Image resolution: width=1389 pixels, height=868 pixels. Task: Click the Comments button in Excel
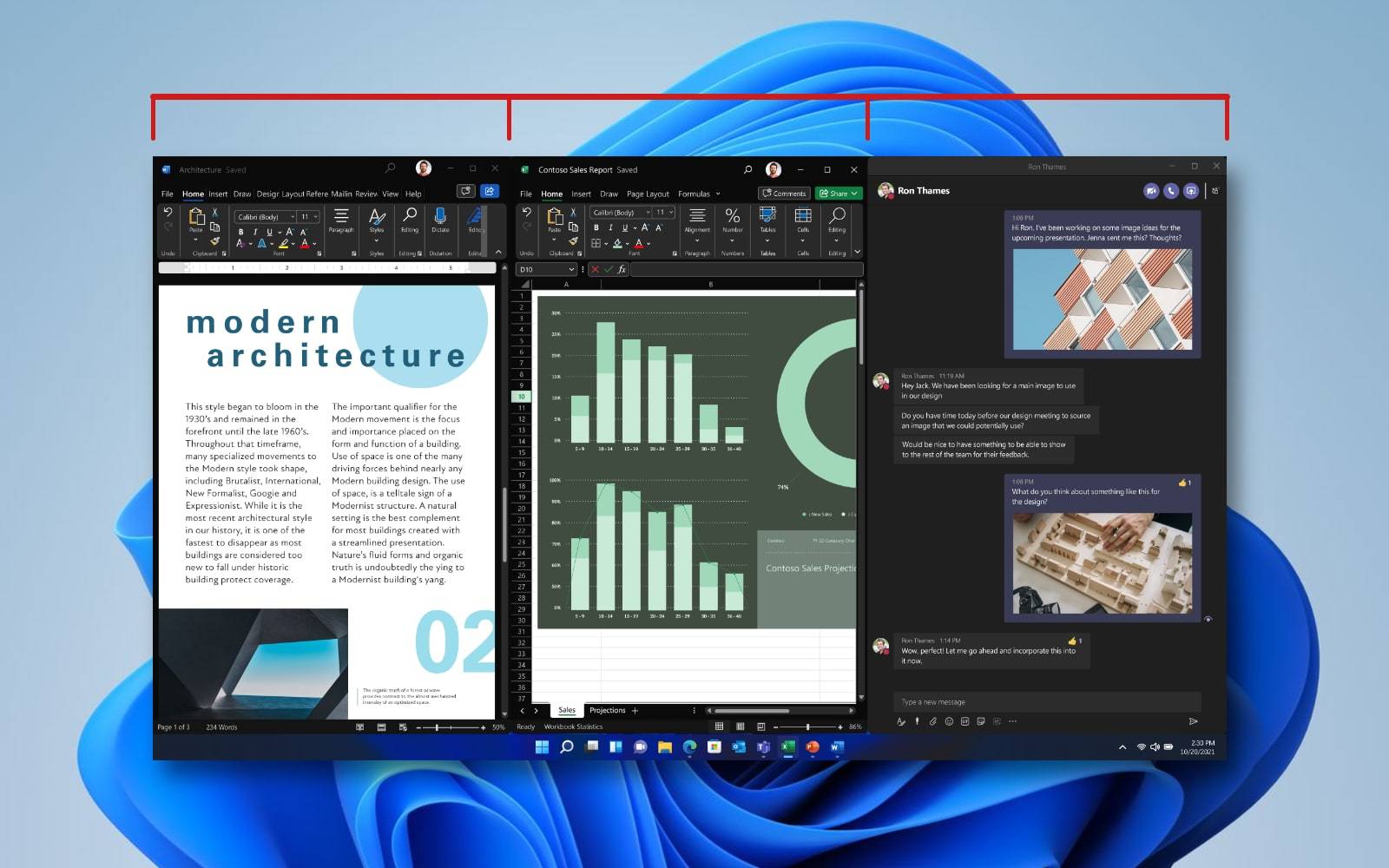coord(784,194)
